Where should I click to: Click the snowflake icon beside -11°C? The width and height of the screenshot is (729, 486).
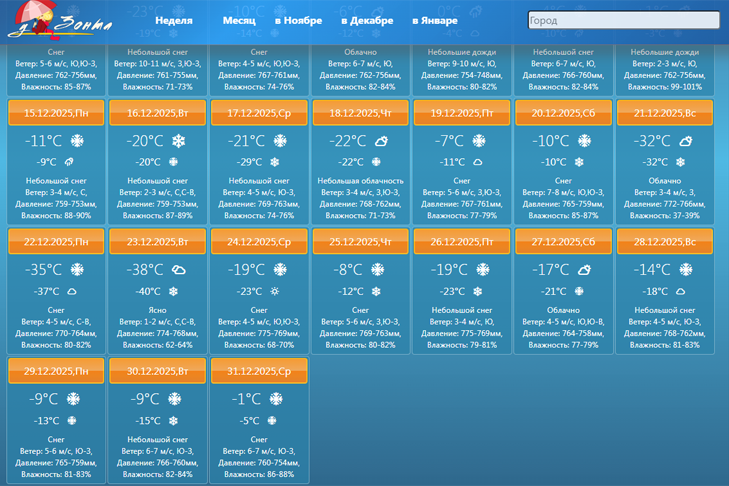click(77, 141)
